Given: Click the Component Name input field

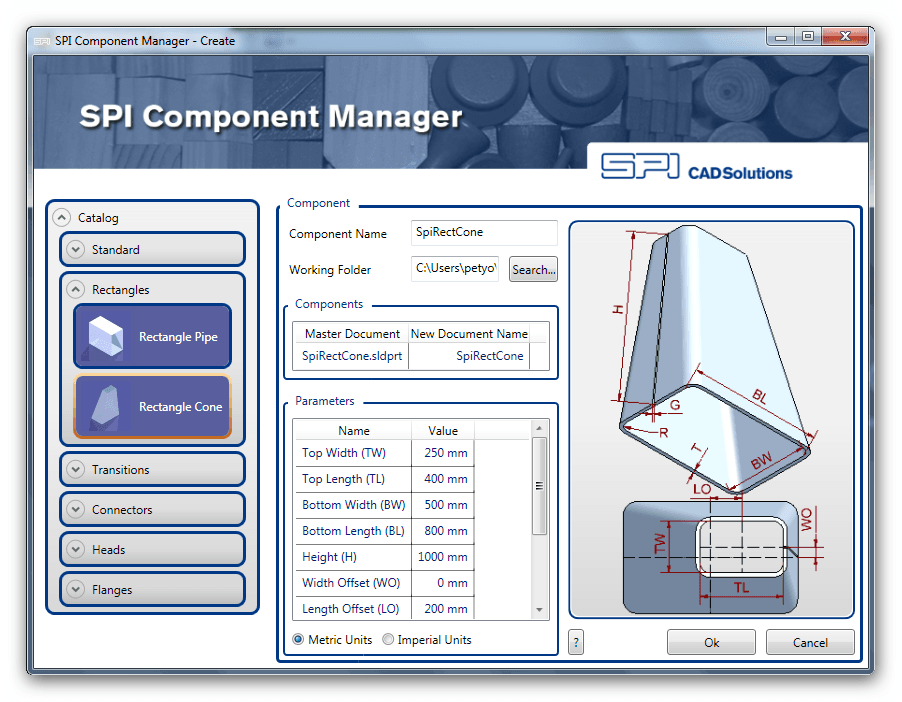Looking at the screenshot, I should [484, 232].
